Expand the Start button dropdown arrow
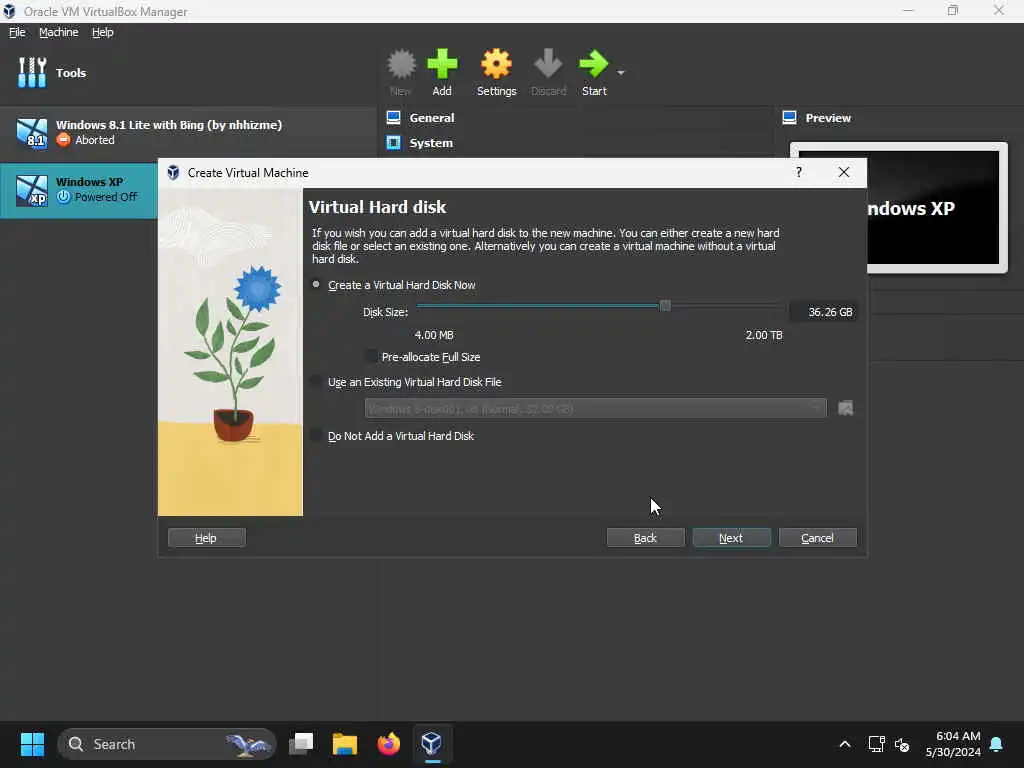 click(x=620, y=72)
